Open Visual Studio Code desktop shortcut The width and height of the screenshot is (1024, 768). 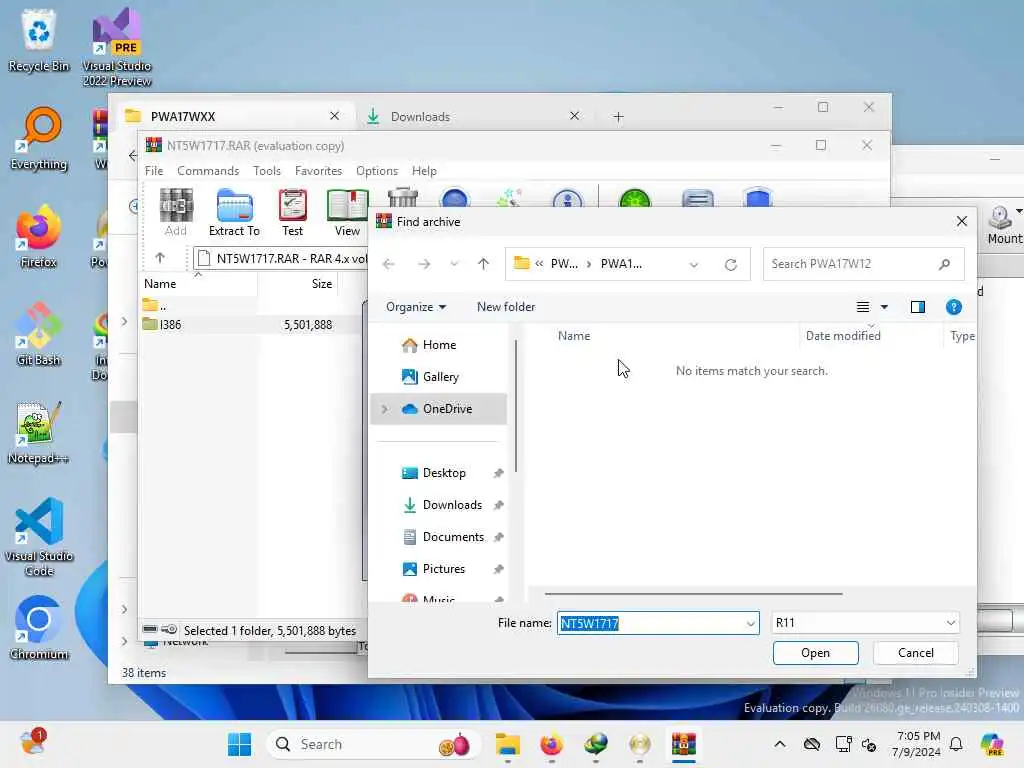tap(39, 537)
